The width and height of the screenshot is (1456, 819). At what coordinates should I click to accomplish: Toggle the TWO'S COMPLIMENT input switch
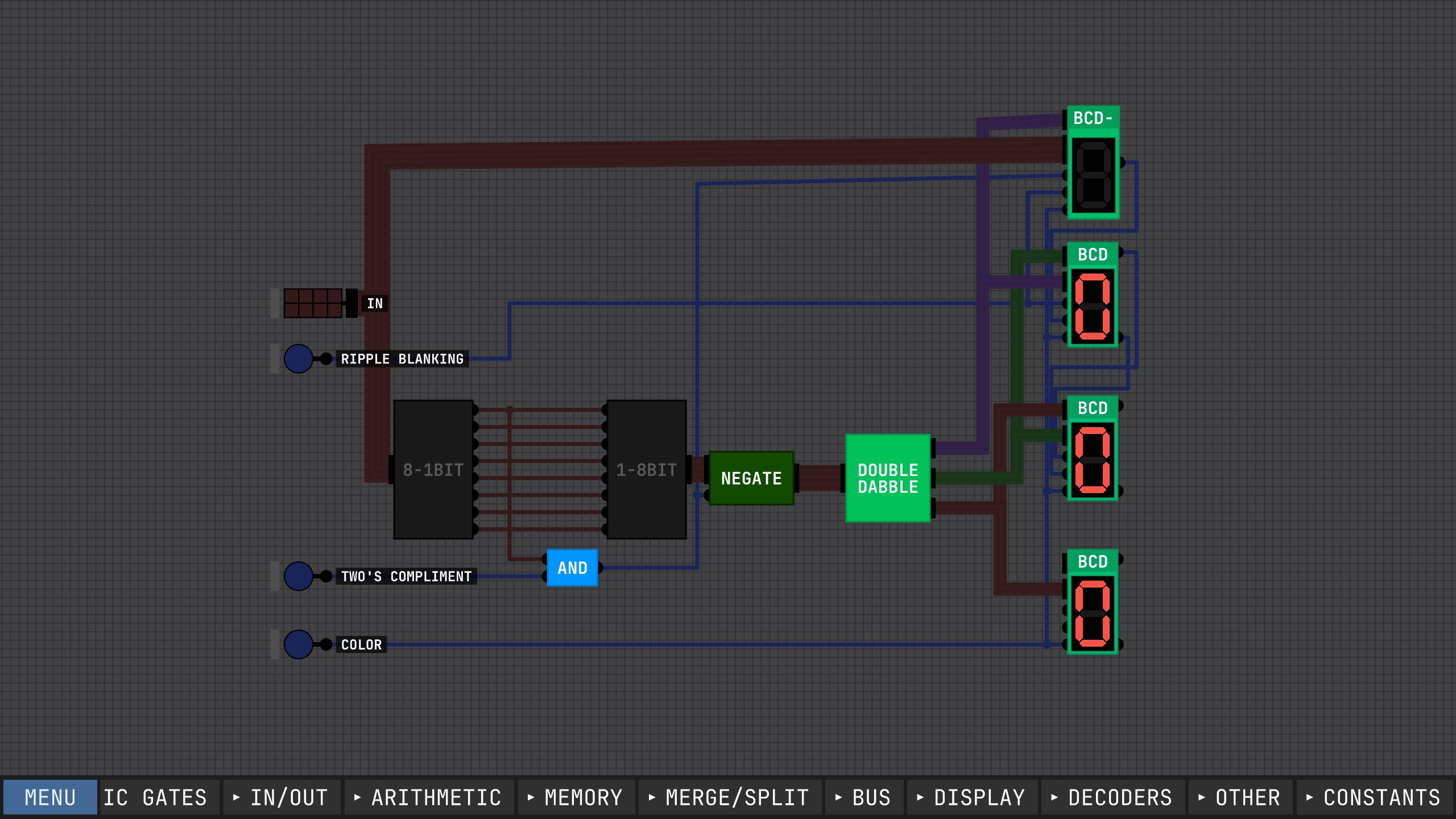[298, 576]
